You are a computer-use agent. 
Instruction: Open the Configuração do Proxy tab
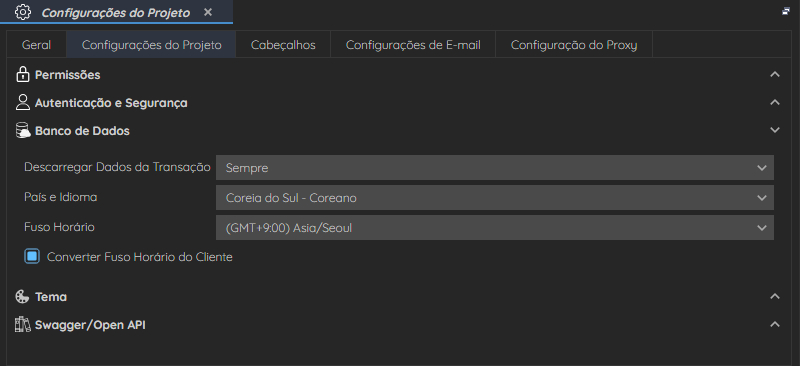[574, 45]
